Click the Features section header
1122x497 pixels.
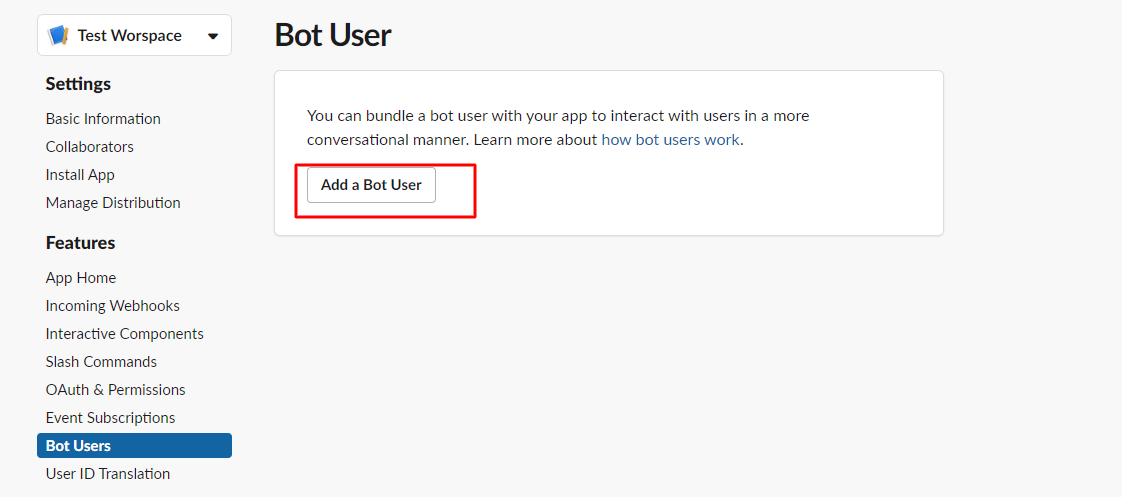pos(80,243)
